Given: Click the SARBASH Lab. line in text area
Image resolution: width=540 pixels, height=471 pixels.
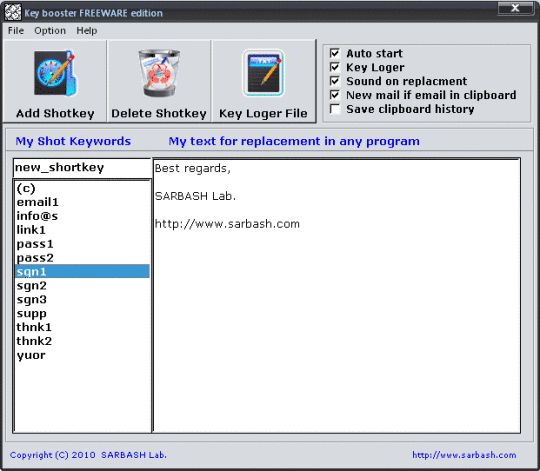Looking at the screenshot, I should tap(195, 196).
